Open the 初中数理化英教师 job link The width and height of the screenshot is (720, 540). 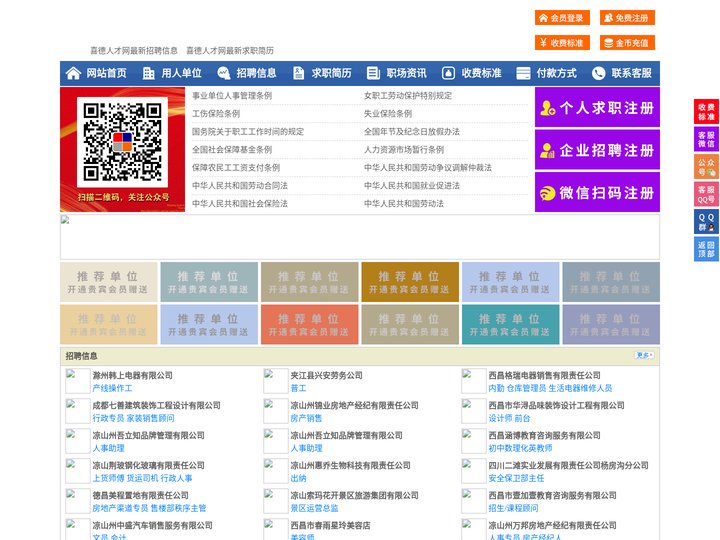click(520, 448)
